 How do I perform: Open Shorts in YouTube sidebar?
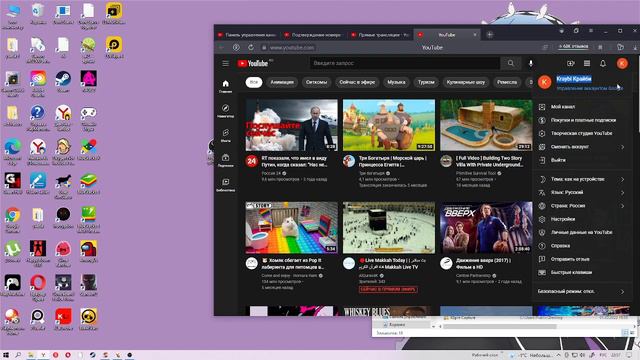click(x=225, y=135)
